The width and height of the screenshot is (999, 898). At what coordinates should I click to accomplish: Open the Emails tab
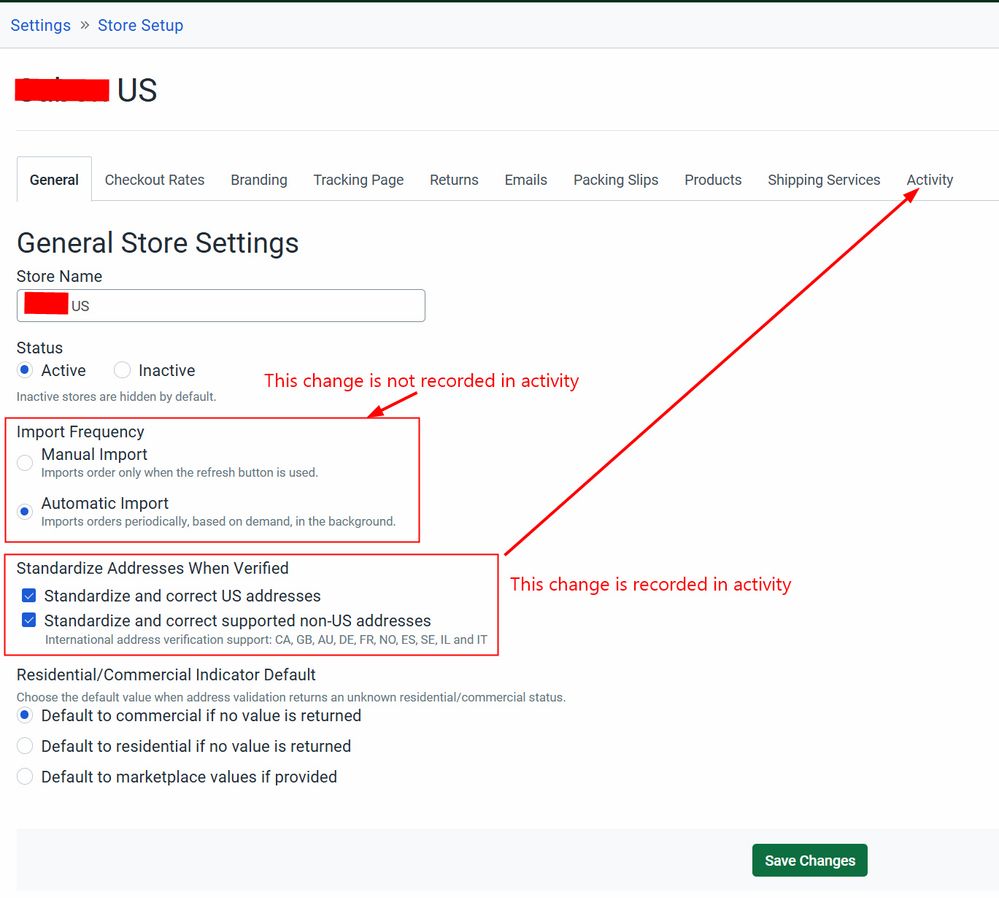[x=525, y=180]
